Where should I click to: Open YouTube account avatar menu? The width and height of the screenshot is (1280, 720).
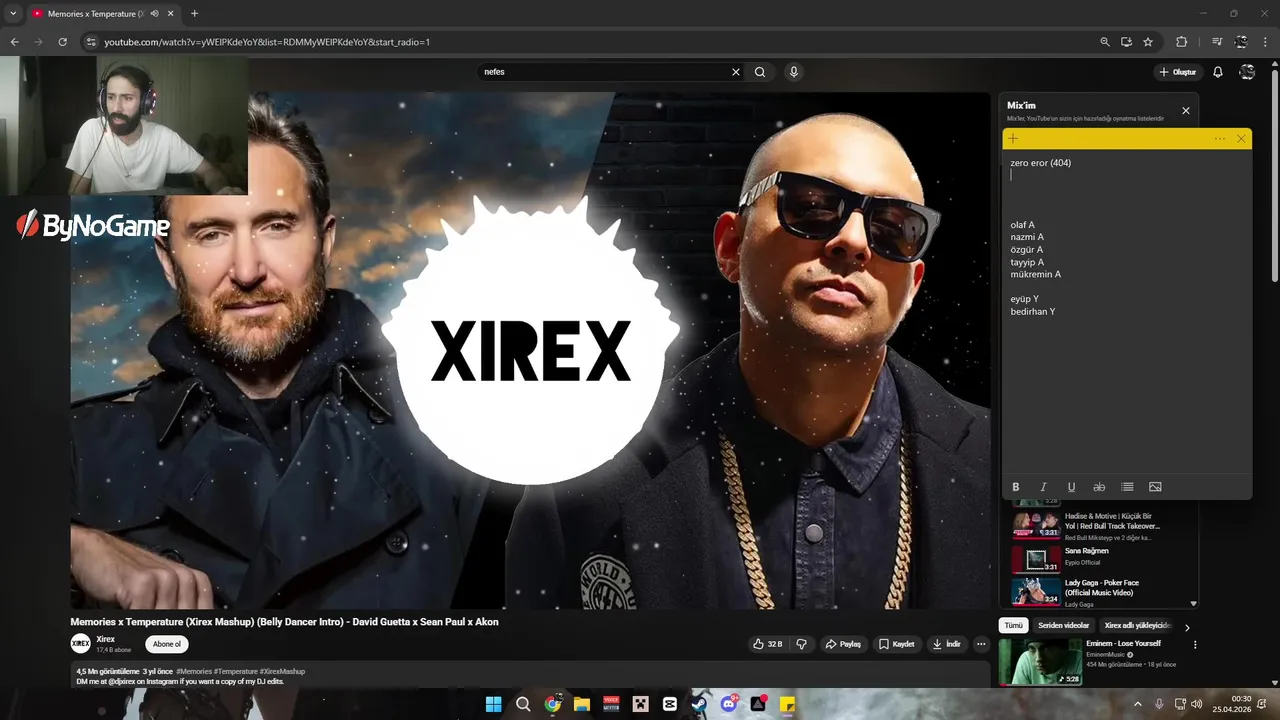[x=1247, y=72]
